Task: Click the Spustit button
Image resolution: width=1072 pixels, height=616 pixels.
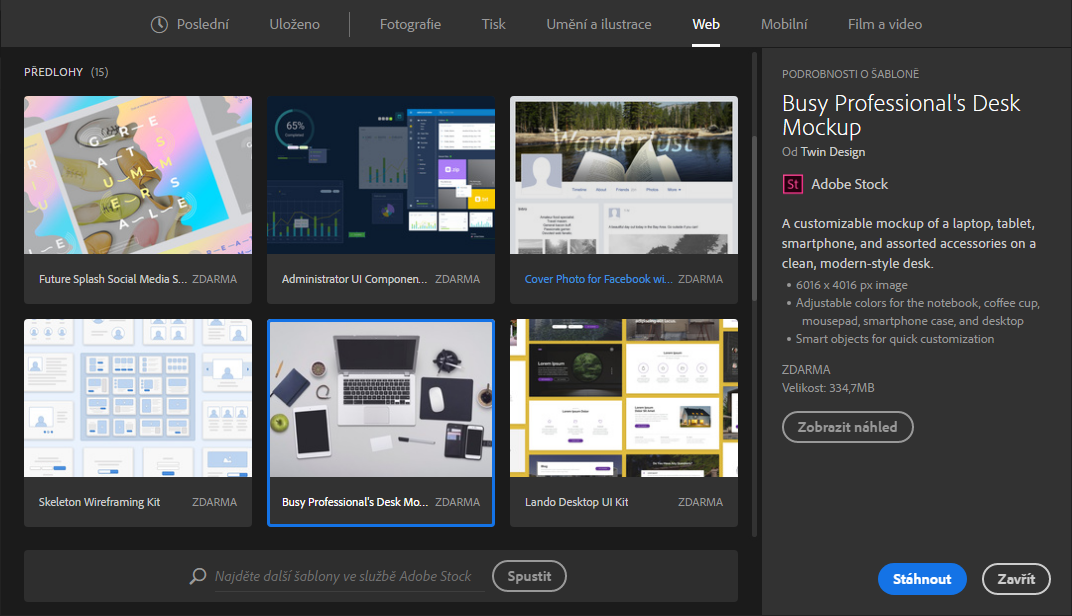Action: pos(529,576)
